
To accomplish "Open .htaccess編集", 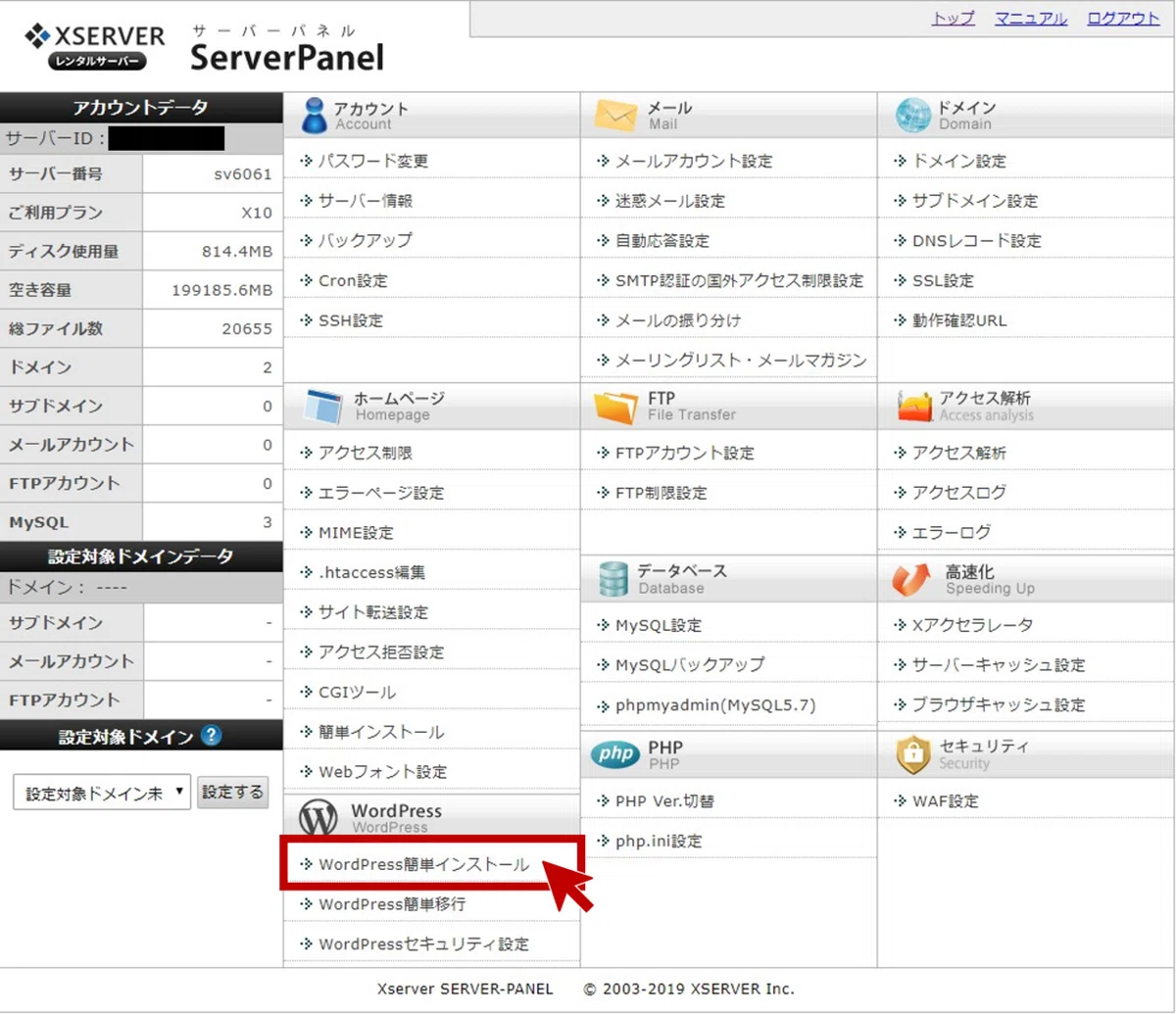I will 371,572.
